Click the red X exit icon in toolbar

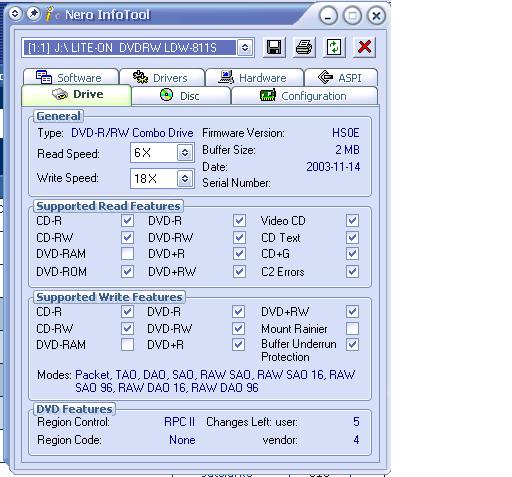point(364,47)
